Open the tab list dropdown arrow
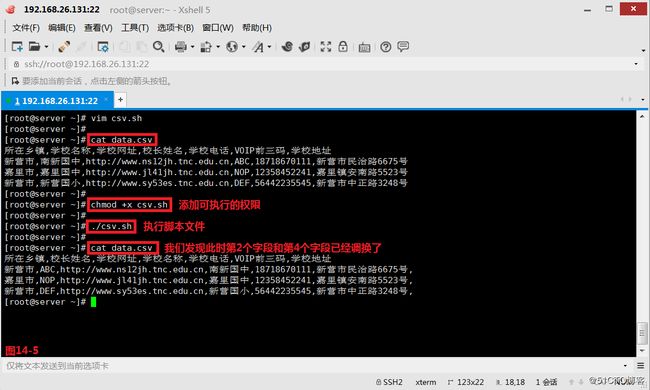Viewport: 650px width, 390px height. point(643,99)
